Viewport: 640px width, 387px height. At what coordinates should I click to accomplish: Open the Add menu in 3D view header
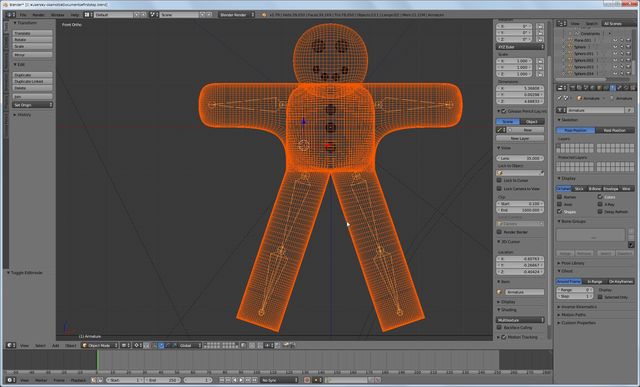pyautogui.click(x=56, y=345)
